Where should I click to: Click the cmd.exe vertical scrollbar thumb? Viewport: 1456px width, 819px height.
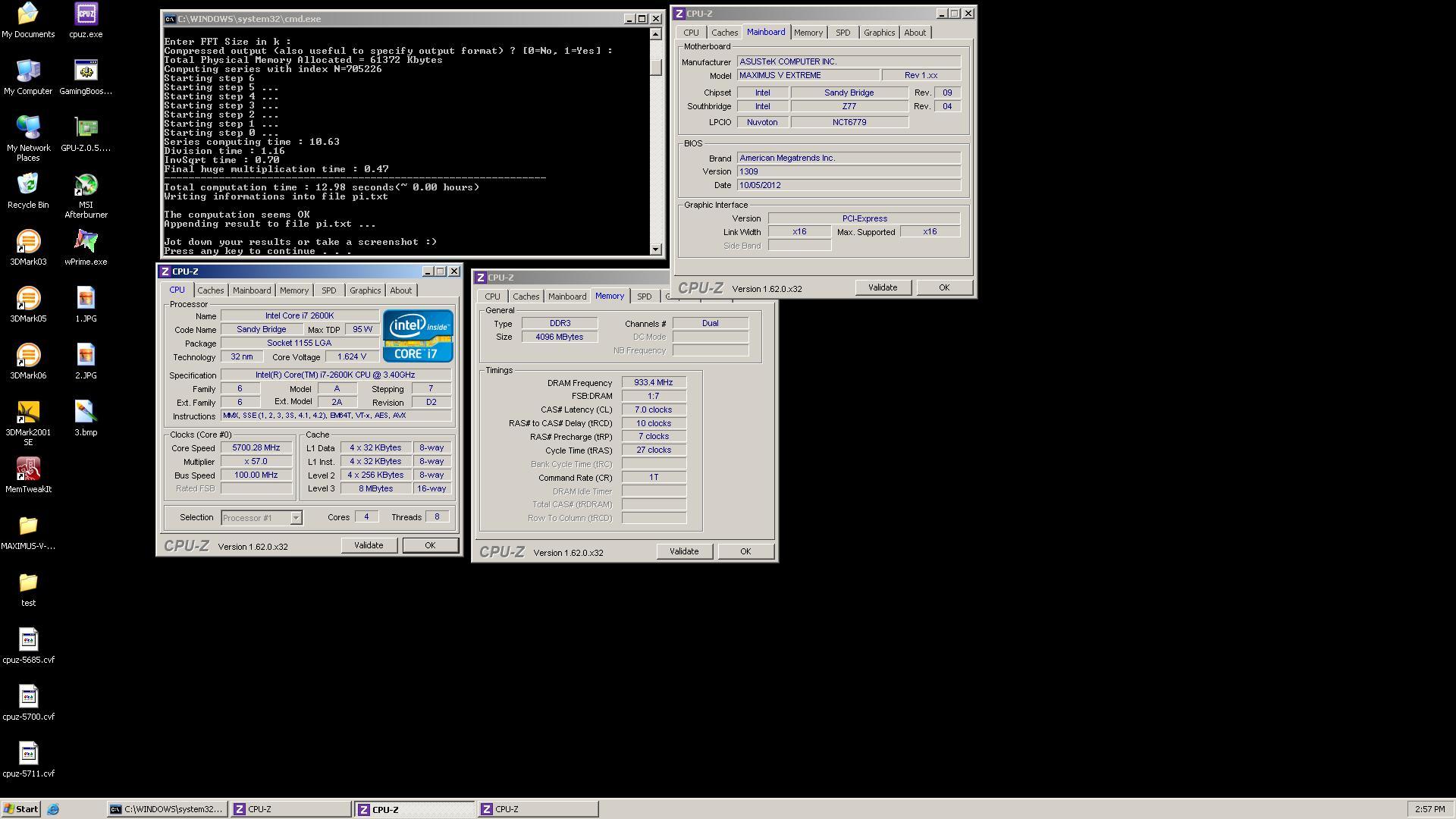coord(656,67)
